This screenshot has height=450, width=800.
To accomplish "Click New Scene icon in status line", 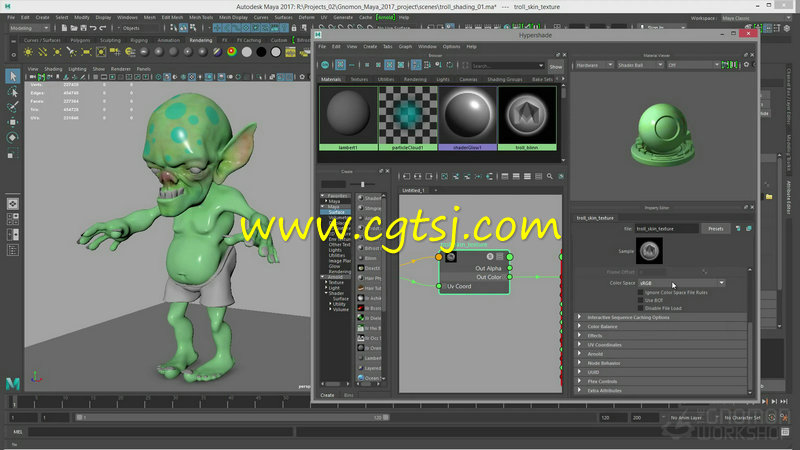I will click(x=64, y=28).
